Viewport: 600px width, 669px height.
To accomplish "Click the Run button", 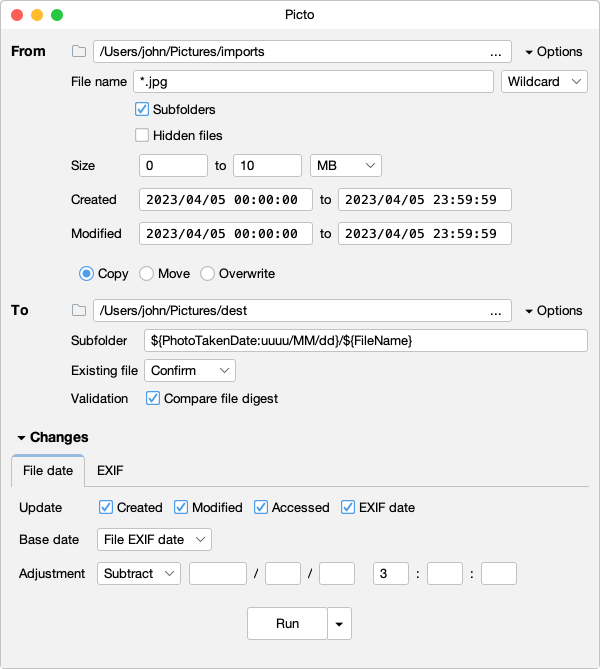I will [x=287, y=624].
